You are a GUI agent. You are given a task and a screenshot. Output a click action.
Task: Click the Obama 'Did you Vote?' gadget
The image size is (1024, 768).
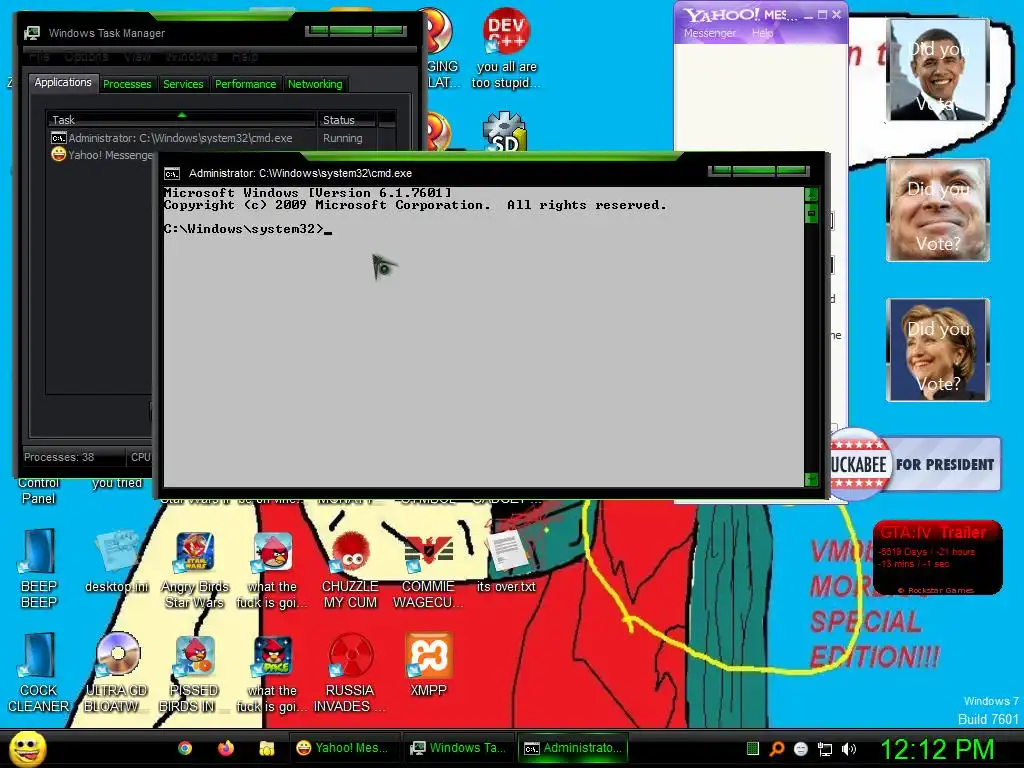tap(938, 70)
